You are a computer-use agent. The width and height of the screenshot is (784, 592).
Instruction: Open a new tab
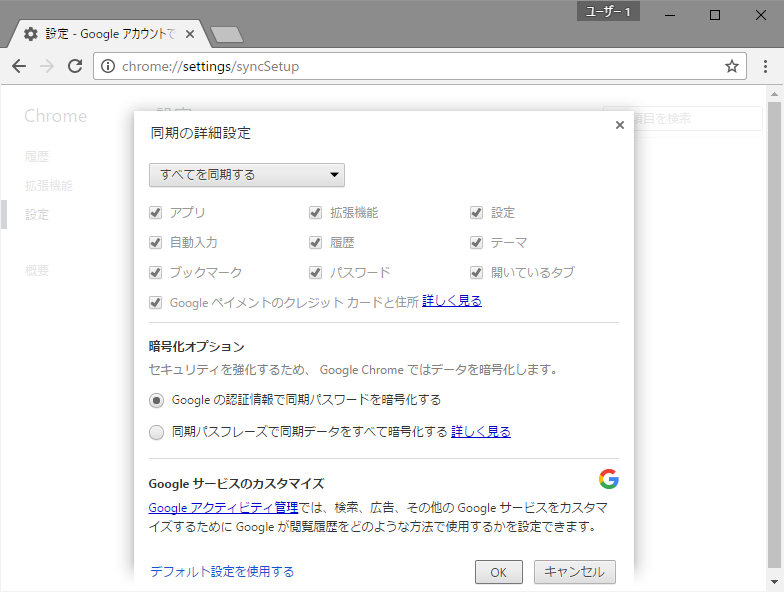pos(227,34)
